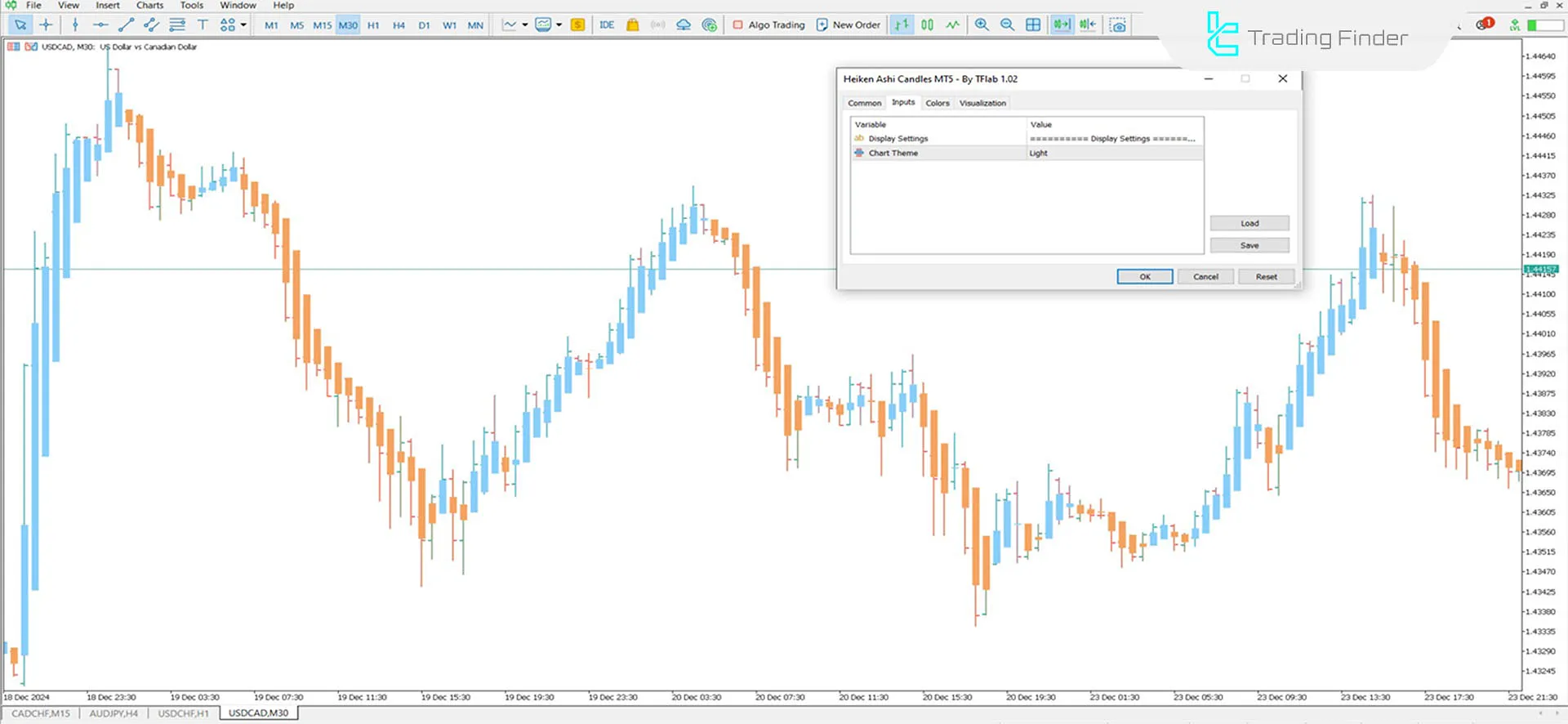The width and height of the screenshot is (1568, 724).
Task: Toggle the Chart Shift button
Action: [1087, 25]
